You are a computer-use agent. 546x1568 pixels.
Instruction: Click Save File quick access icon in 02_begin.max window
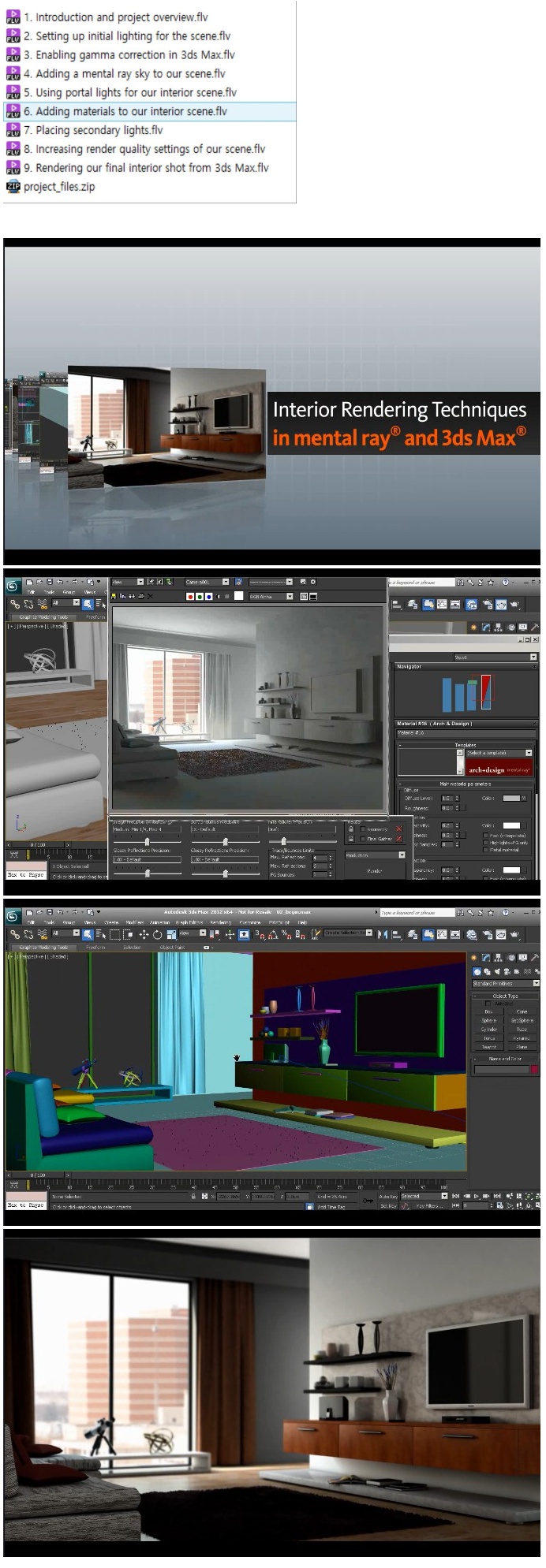click(49, 911)
